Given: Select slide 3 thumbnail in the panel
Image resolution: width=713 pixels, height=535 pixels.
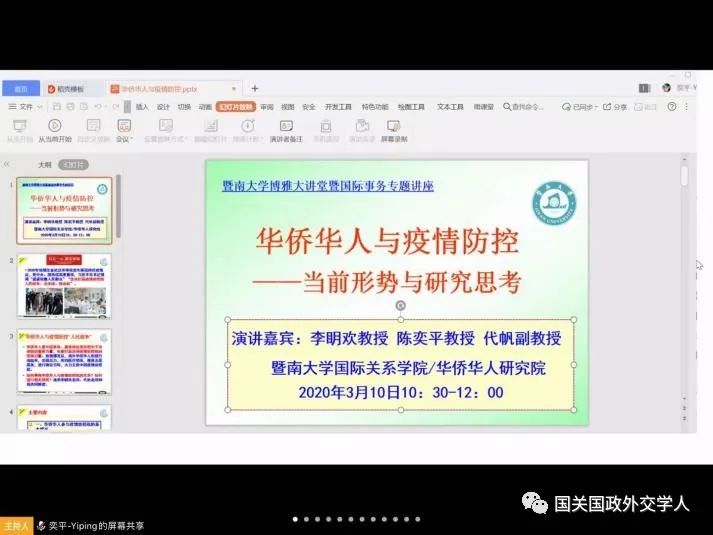Looking at the screenshot, I should pos(64,362).
